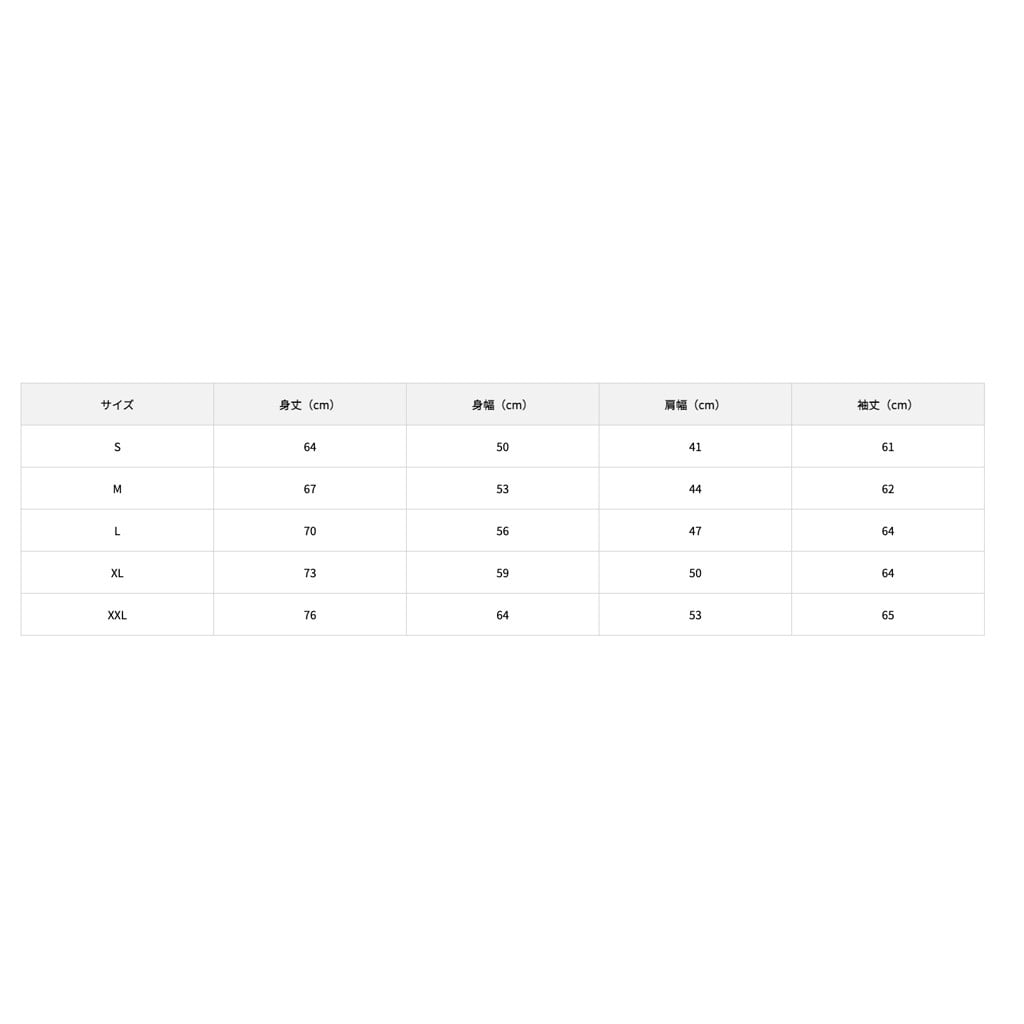Click the 身丈 value 73 for XL
The width and height of the screenshot is (1024, 1024).
click(x=310, y=573)
